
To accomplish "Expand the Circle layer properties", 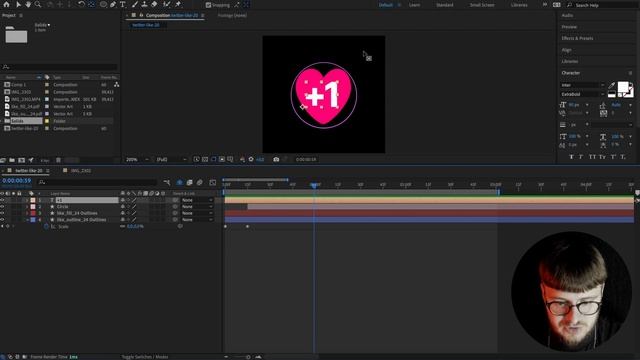I will (27, 207).
